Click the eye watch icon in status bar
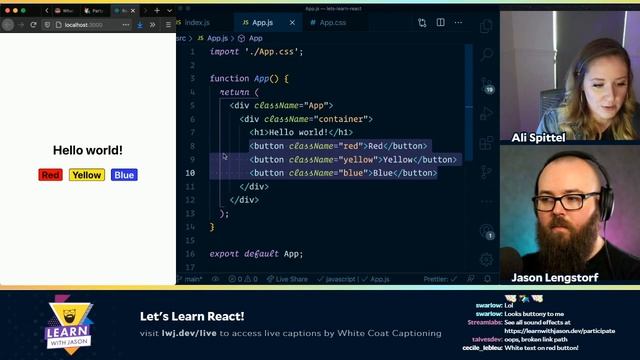The height and width of the screenshot is (360, 640). coord(216,279)
